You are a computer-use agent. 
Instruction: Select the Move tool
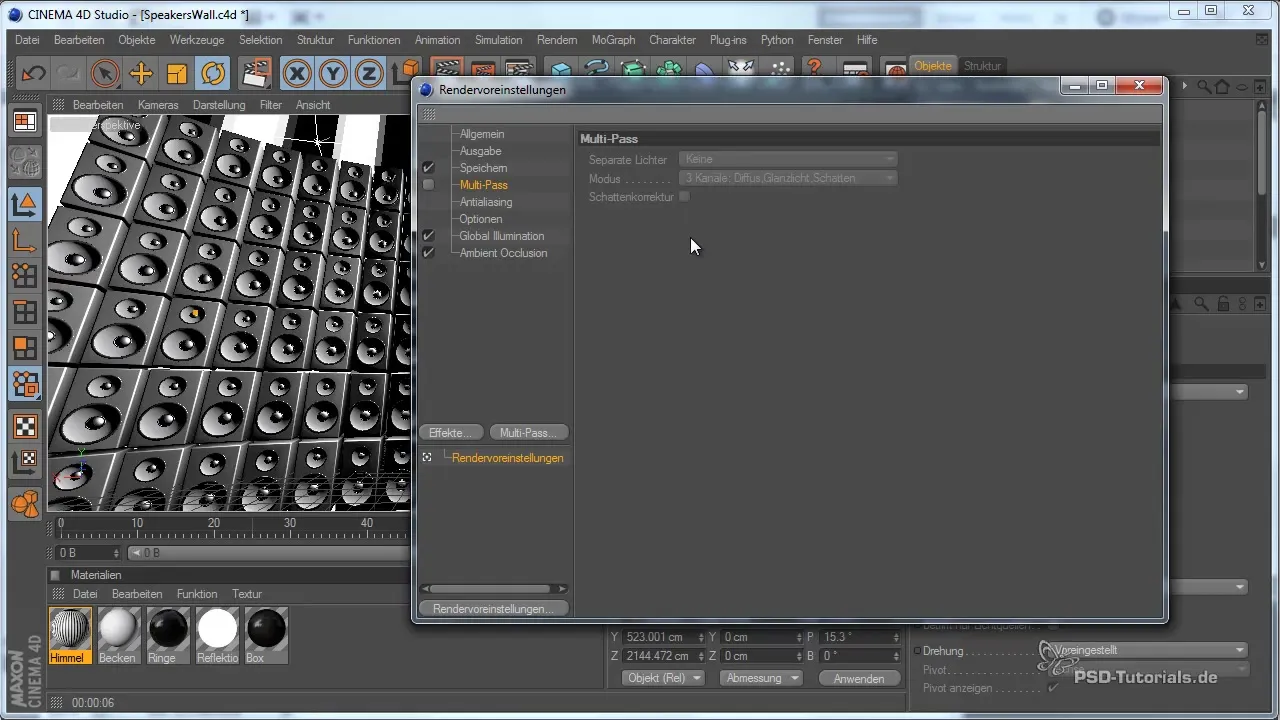click(x=141, y=73)
